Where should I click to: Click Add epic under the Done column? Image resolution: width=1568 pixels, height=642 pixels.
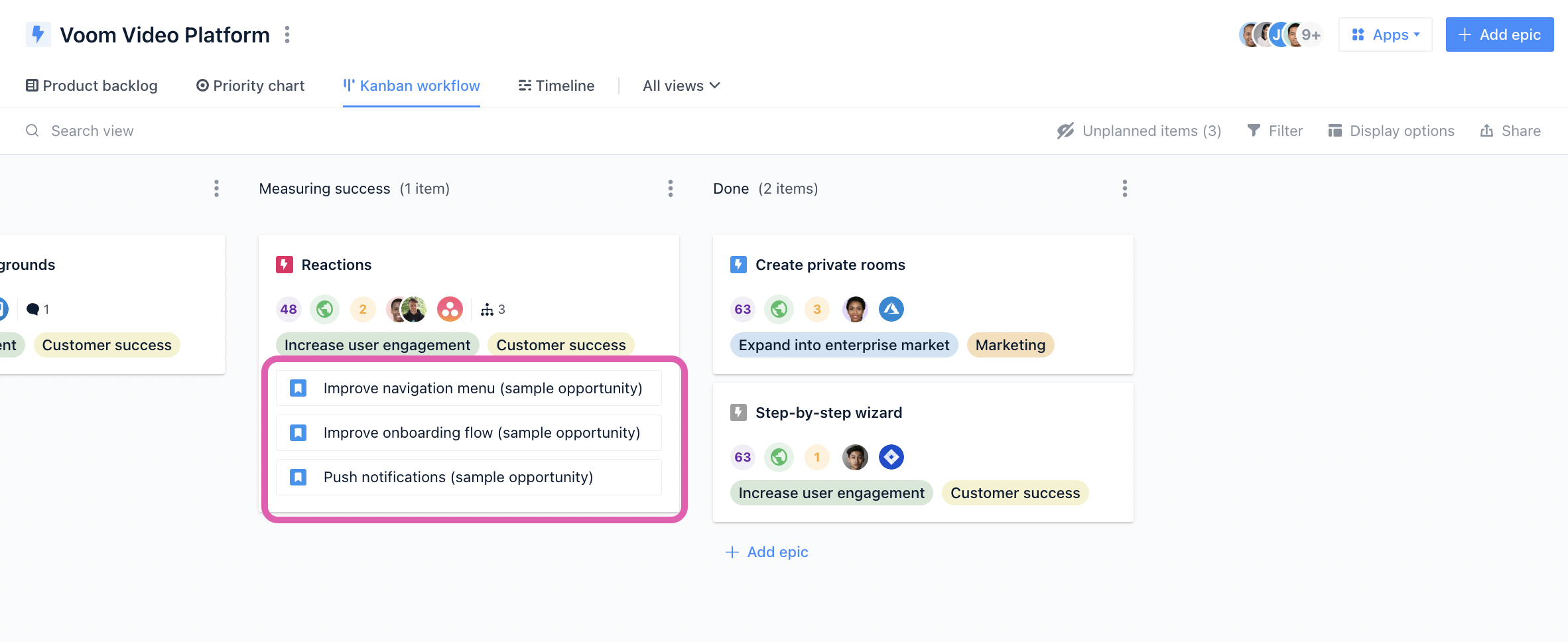(766, 551)
